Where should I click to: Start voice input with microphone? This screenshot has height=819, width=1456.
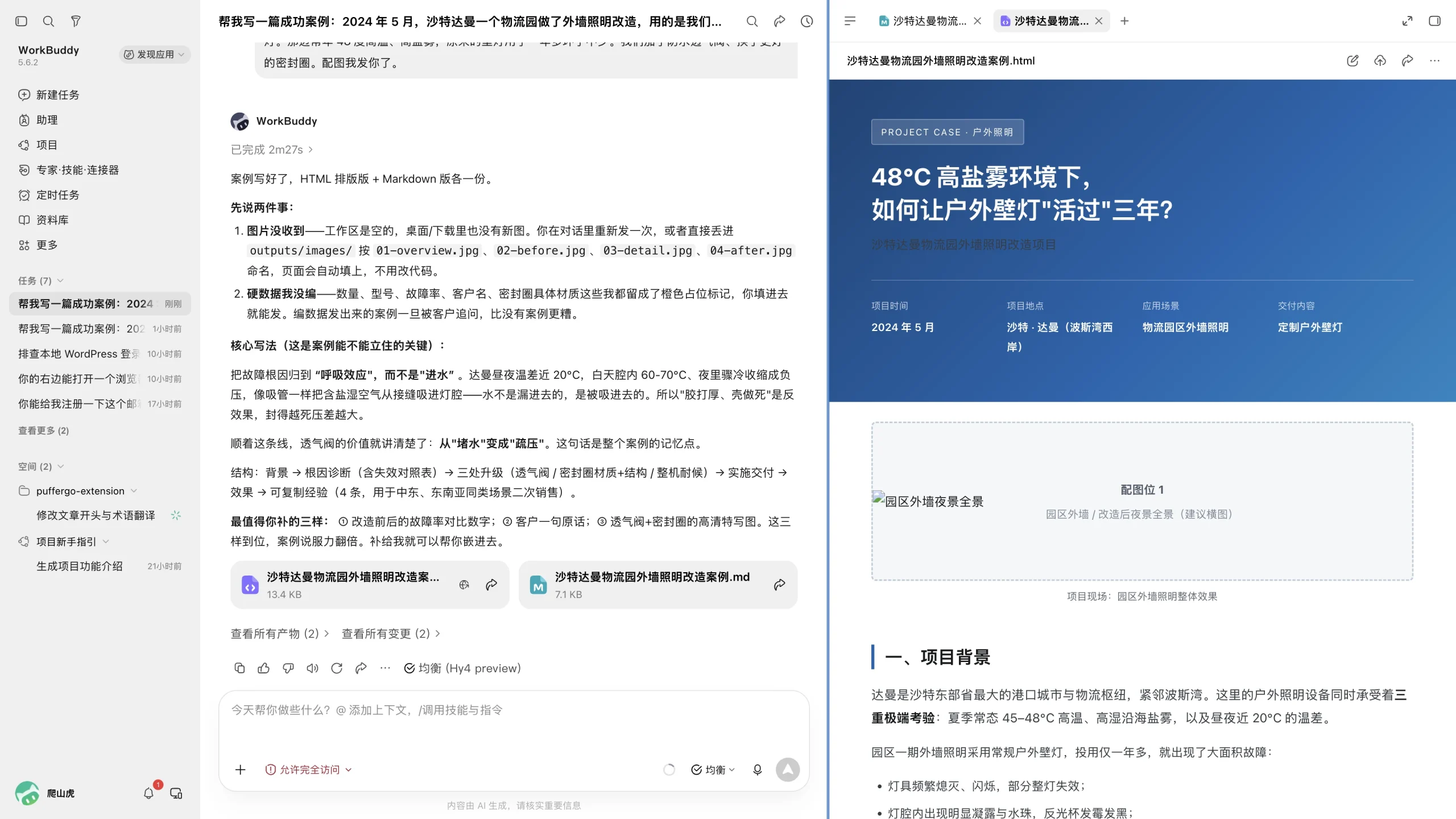click(x=757, y=770)
